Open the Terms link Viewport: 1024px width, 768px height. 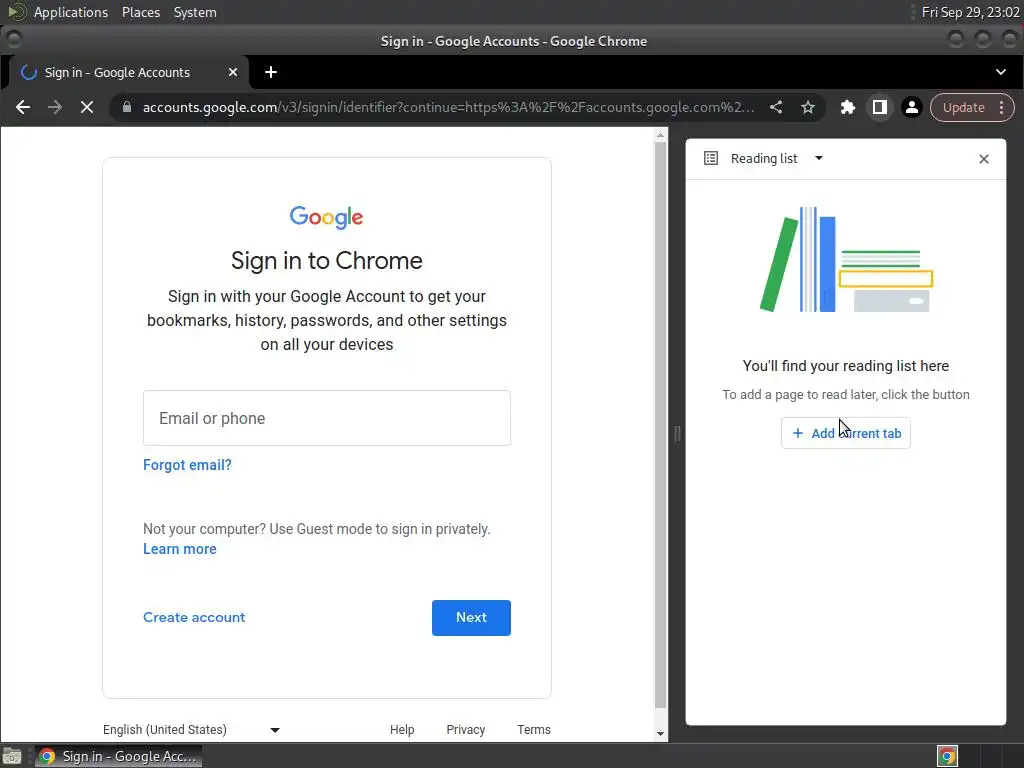(534, 729)
